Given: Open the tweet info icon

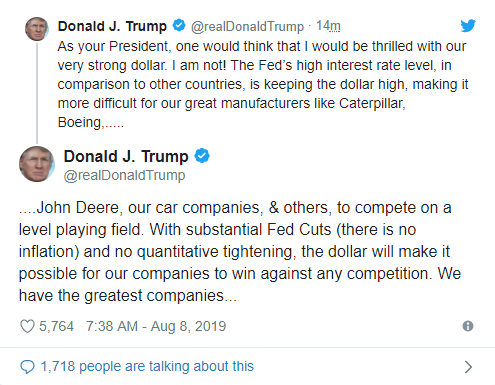Looking at the screenshot, I should [468, 326].
